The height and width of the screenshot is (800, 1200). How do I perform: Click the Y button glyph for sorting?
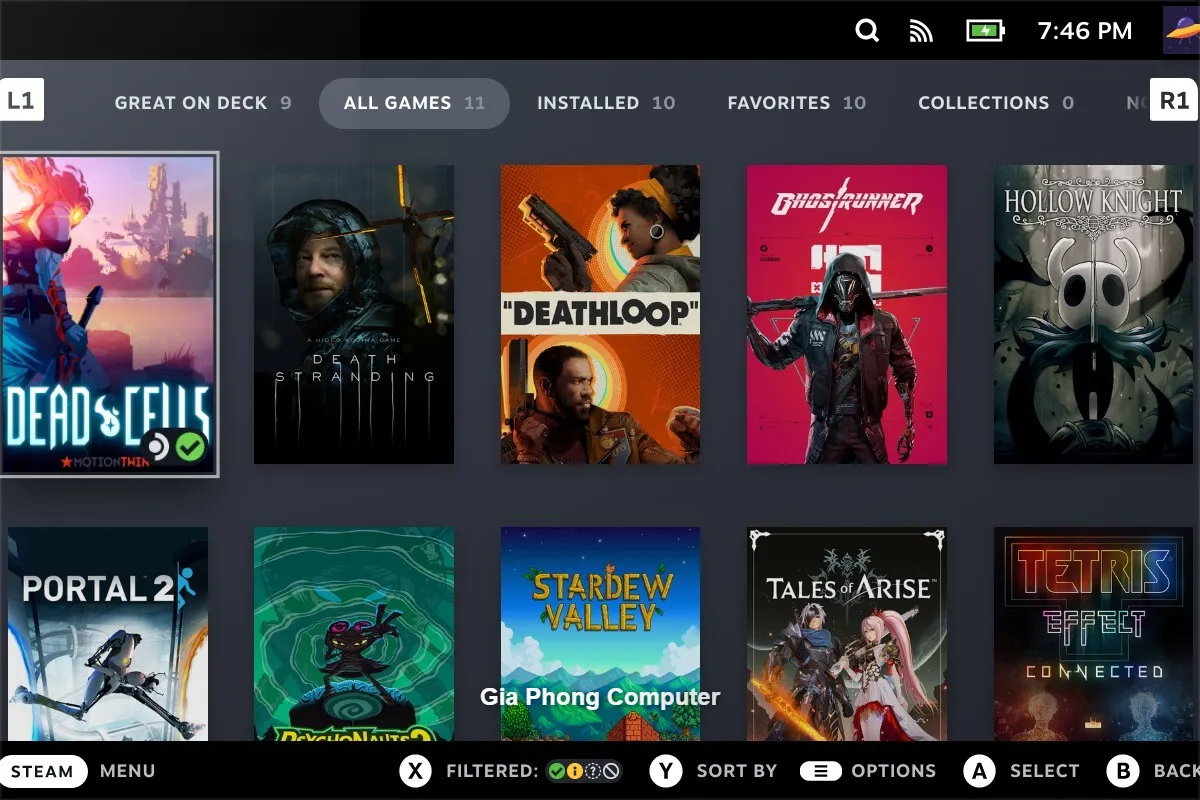pyautogui.click(x=666, y=771)
